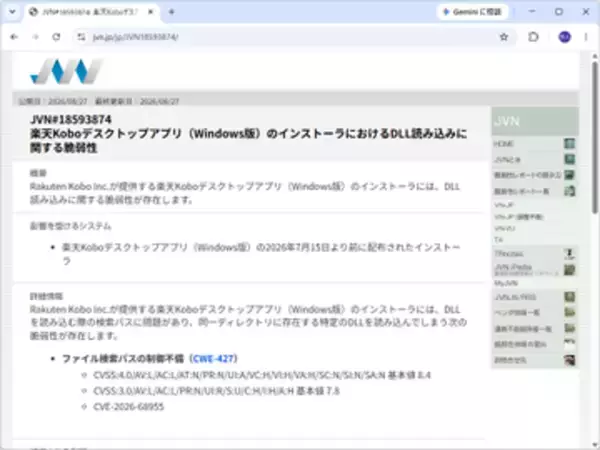Click the page vertical scrollbar thumb

click(595, 138)
